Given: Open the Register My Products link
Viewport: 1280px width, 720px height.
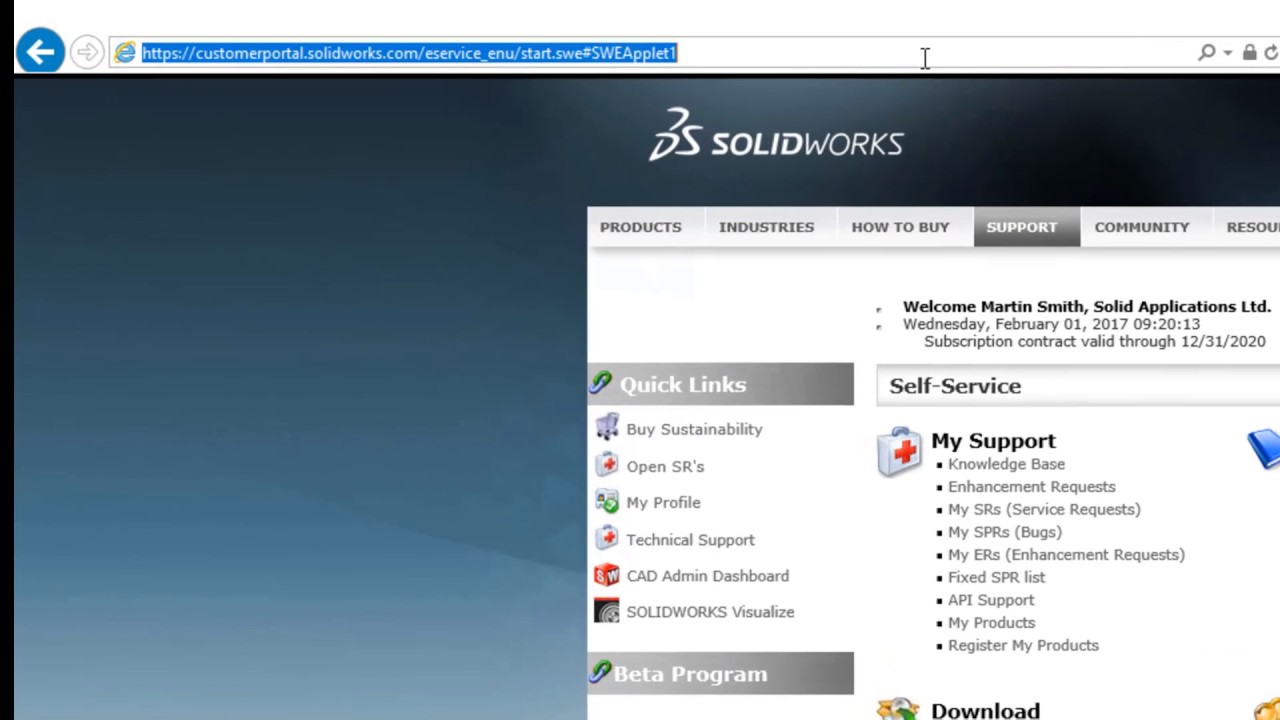Looking at the screenshot, I should [x=1023, y=646].
